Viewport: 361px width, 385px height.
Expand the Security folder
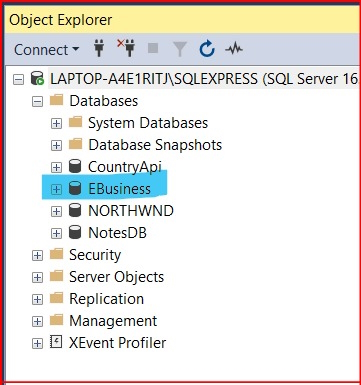tap(37, 256)
